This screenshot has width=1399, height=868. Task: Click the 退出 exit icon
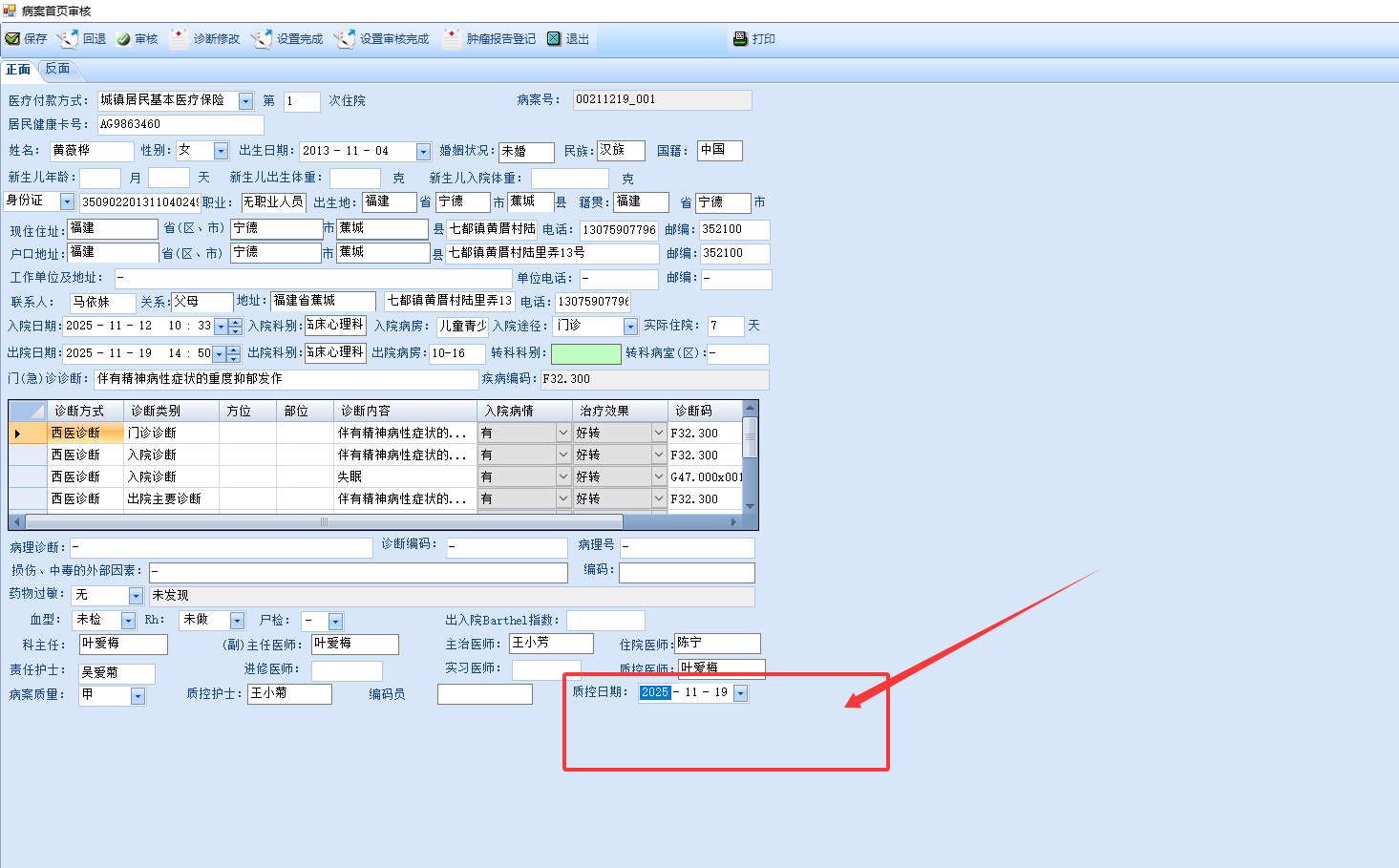[x=554, y=39]
